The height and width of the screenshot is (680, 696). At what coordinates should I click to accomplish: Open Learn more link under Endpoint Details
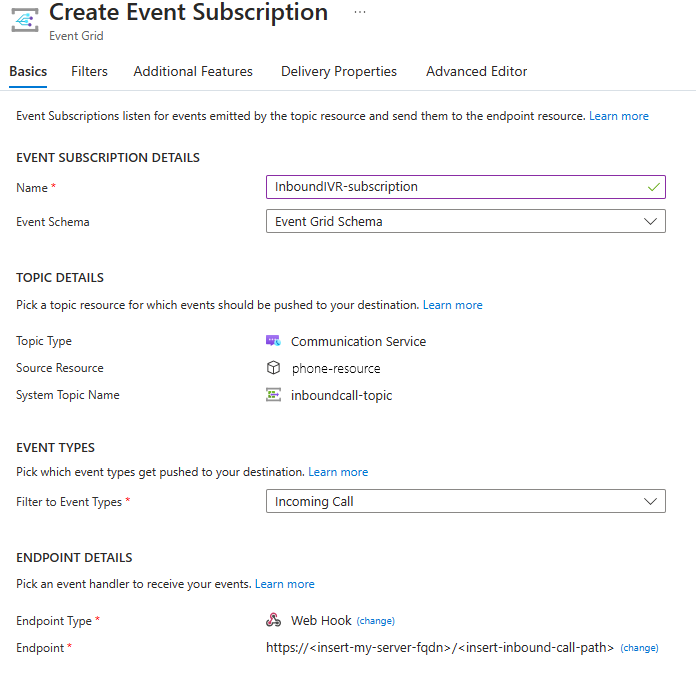[285, 584]
